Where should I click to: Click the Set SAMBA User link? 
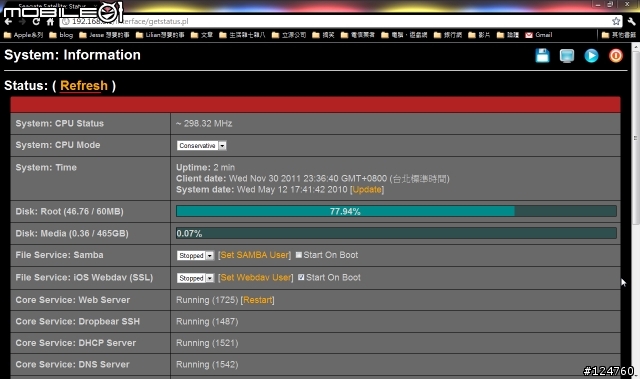click(255, 255)
